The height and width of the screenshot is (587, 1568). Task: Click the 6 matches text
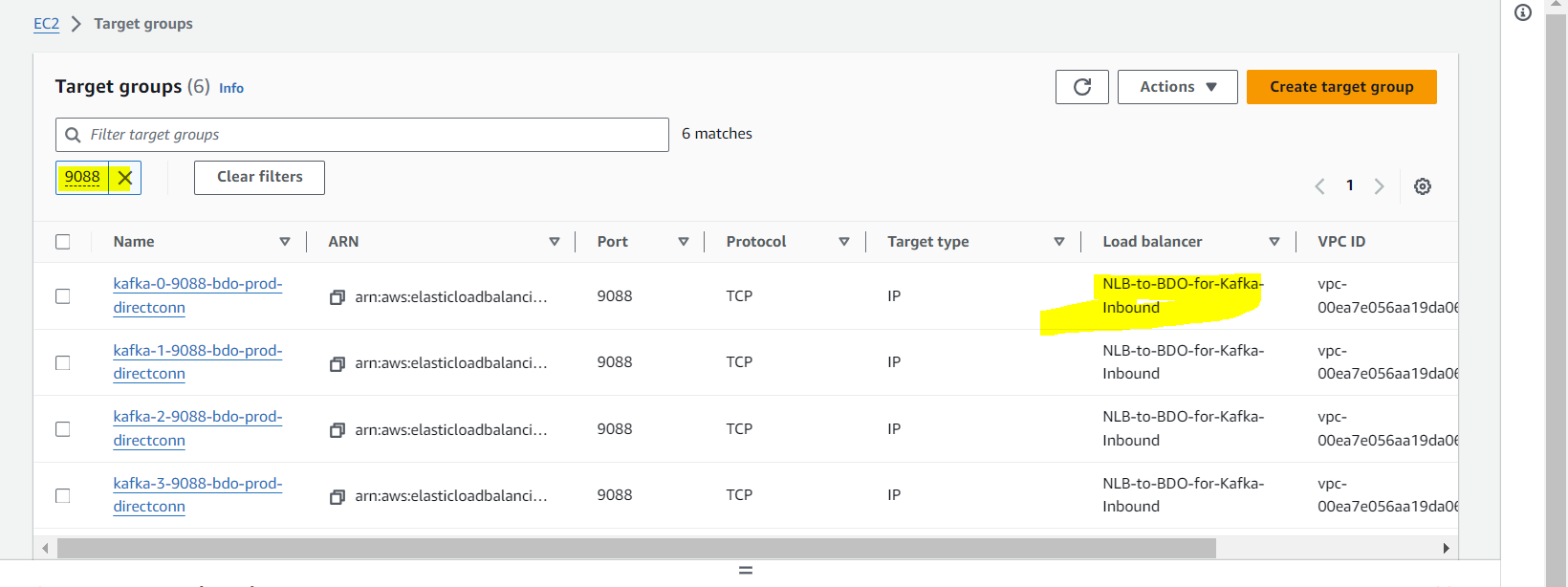(717, 134)
